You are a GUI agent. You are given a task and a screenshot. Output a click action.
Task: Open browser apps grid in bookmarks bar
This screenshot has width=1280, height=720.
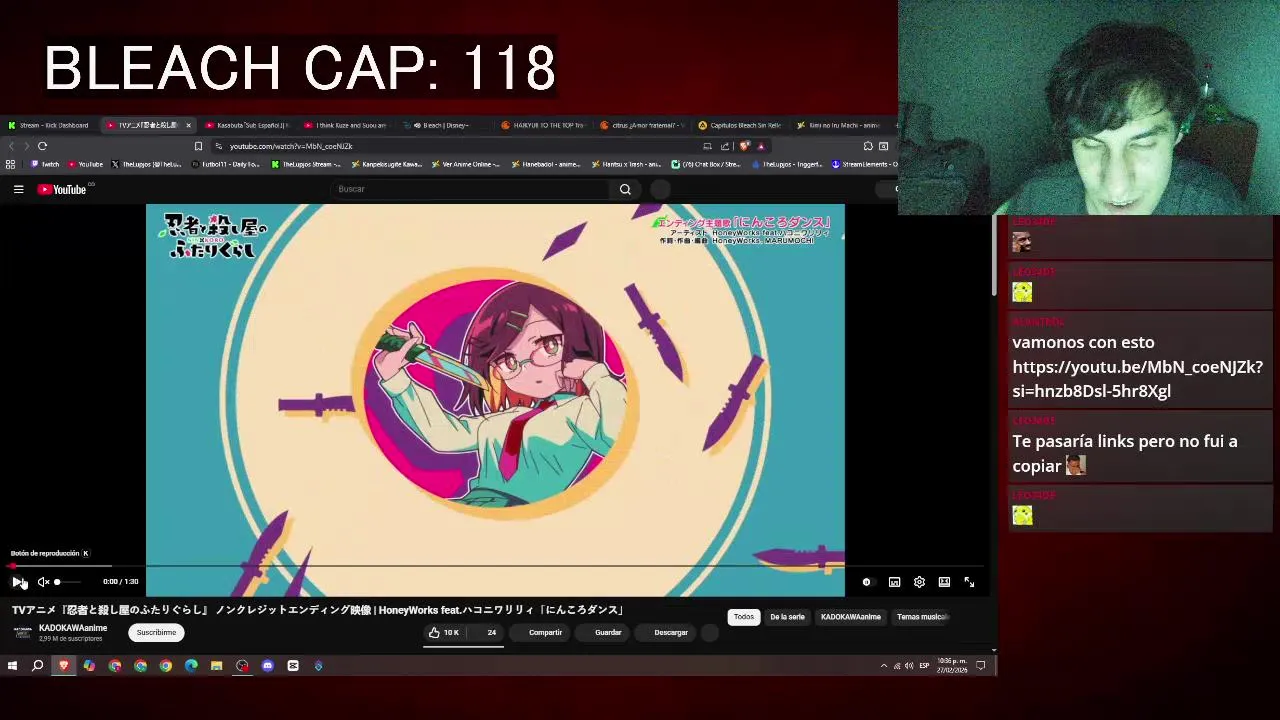click(x=10, y=164)
